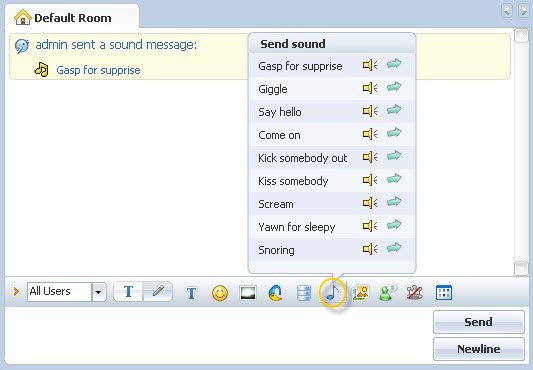Screen dimensions: 533x370
Task: Preview the Kick somebody out sound
Action: tap(370, 157)
